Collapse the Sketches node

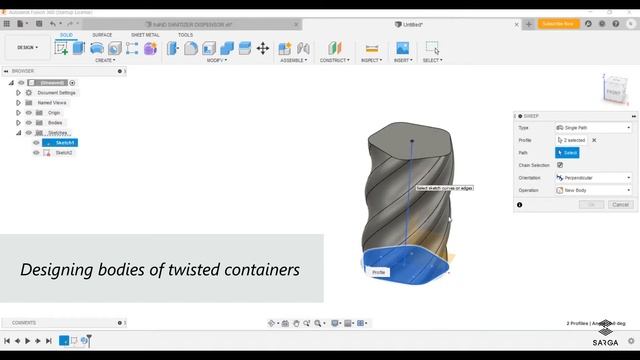[18, 133]
